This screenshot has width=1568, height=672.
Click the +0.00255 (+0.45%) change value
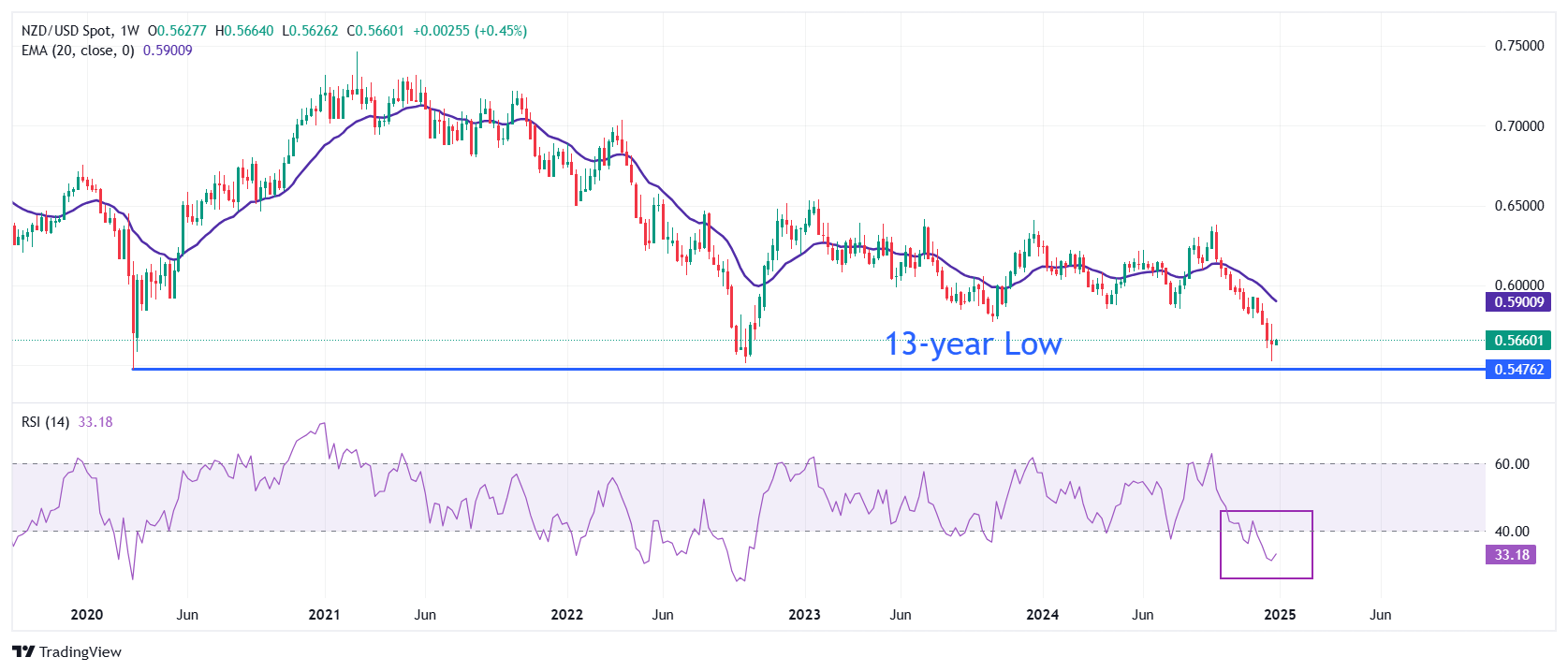click(x=470, y=31)
